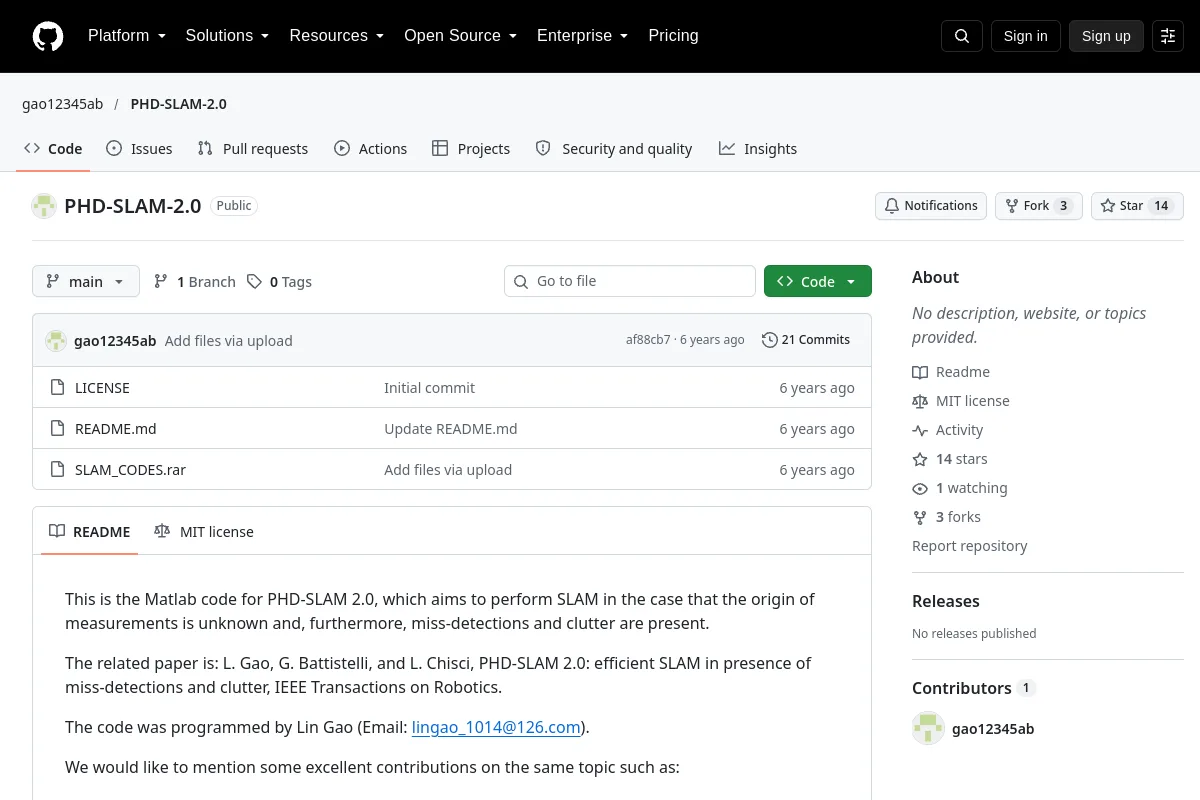View the 0 Tags link
Viewport: 1200px width, 800px height.
[x=280, y=282]
